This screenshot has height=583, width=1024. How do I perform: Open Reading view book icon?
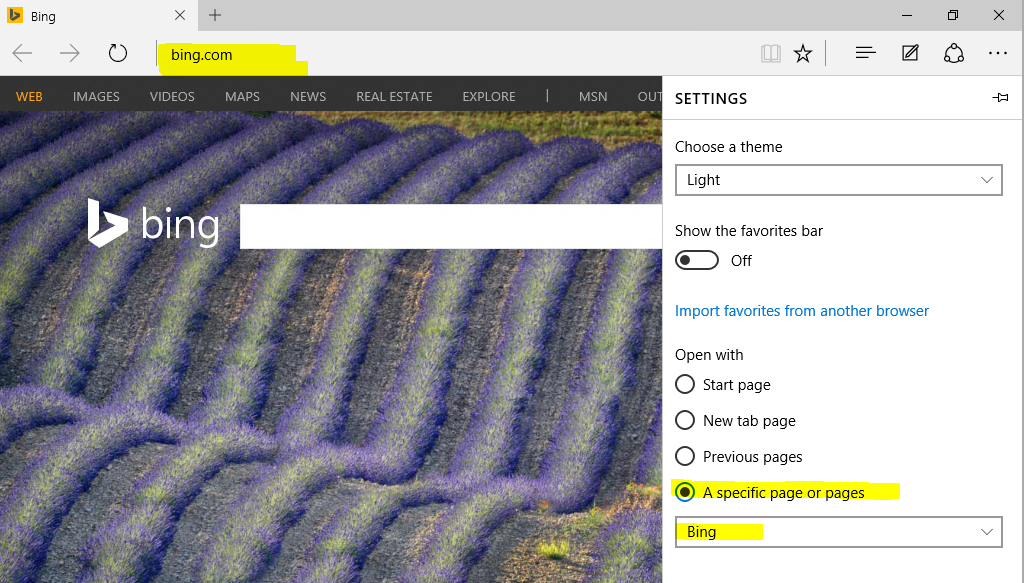point(771,54)
